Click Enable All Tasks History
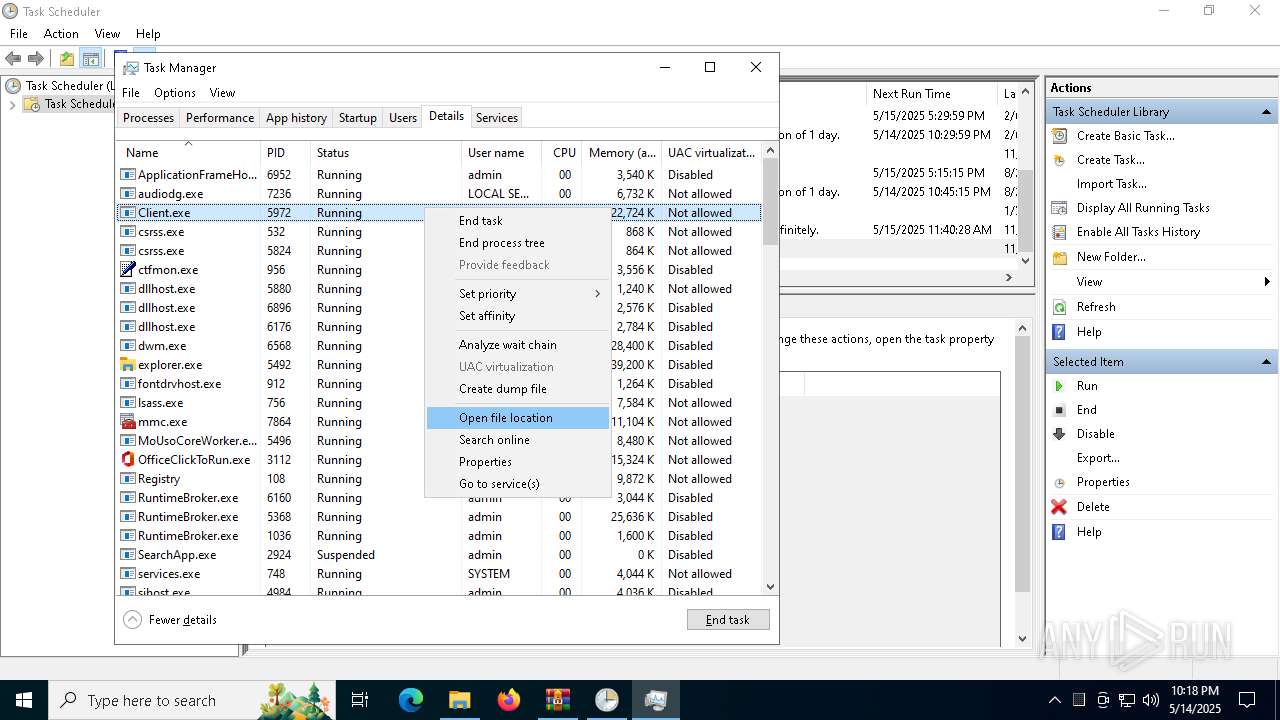 (x=1138, y=232)
